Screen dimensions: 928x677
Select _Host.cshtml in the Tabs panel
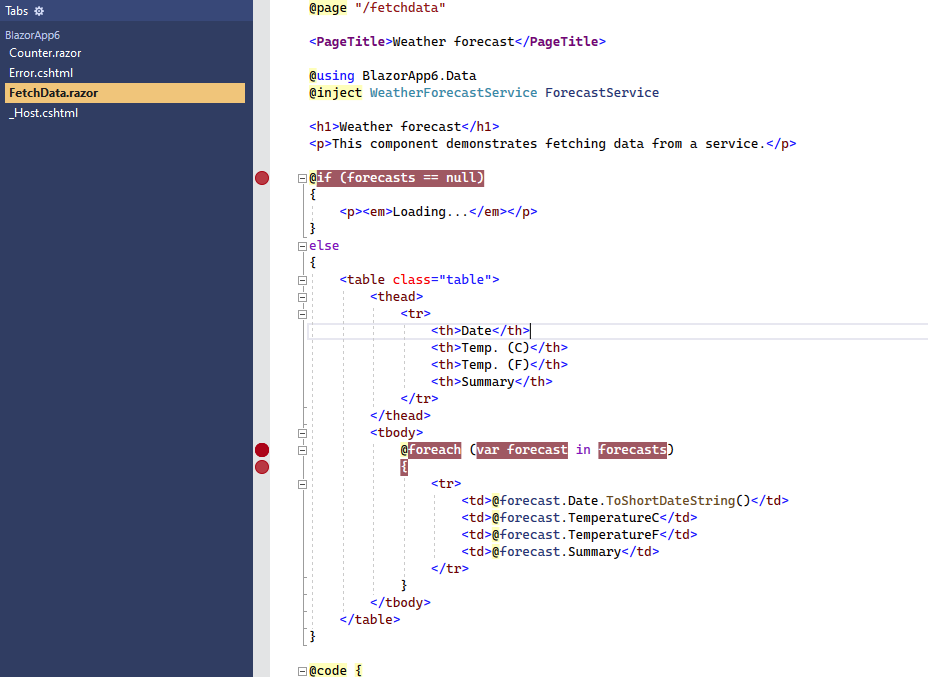42,112
